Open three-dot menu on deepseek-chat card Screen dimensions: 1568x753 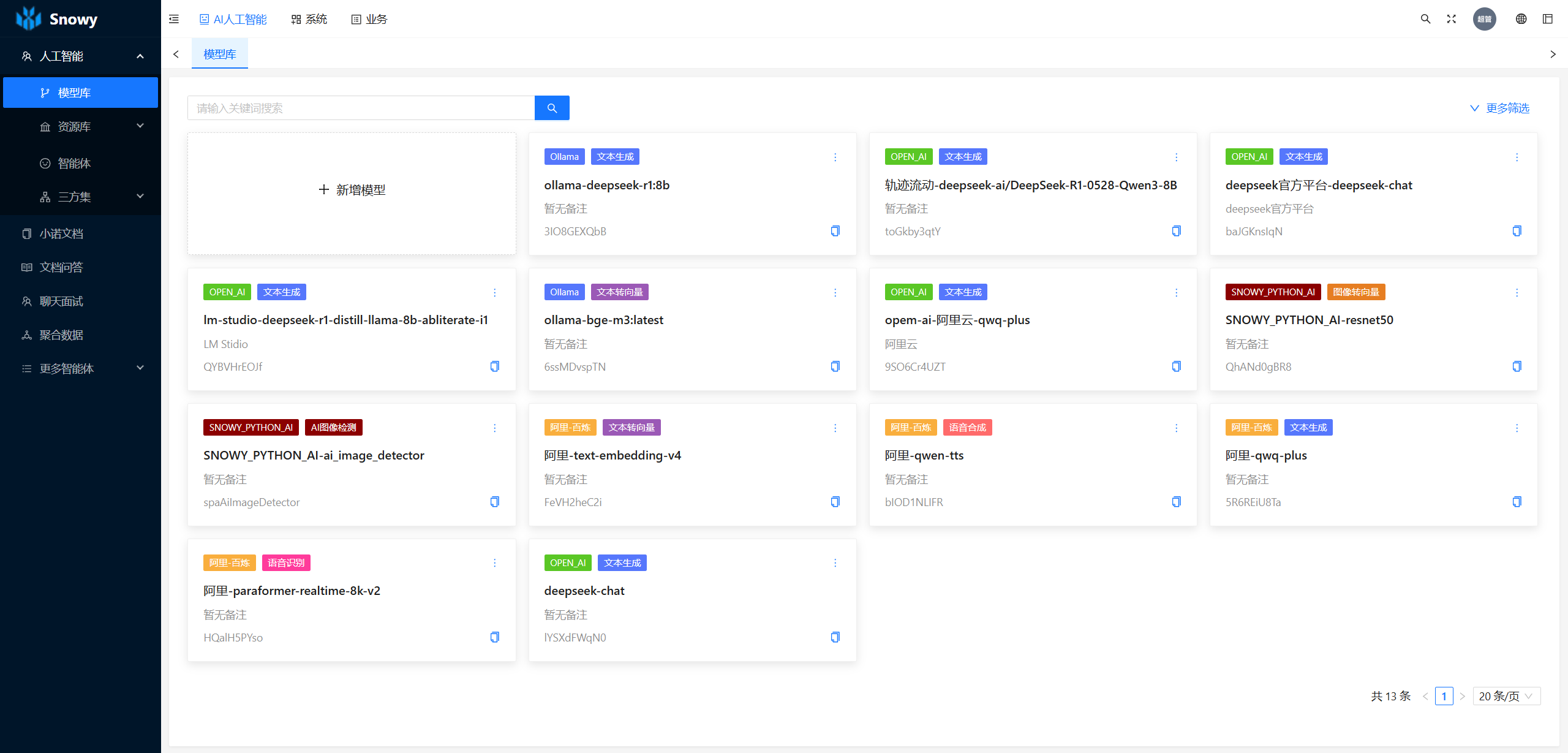tap(835, 563)
